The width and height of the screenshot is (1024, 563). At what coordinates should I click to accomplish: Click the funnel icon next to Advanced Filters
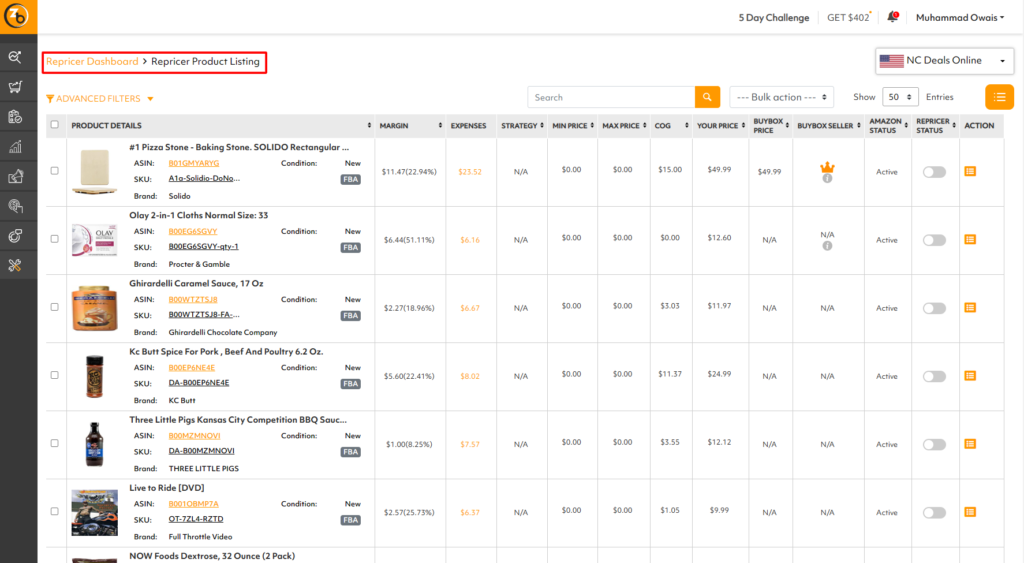coord(50,99)
